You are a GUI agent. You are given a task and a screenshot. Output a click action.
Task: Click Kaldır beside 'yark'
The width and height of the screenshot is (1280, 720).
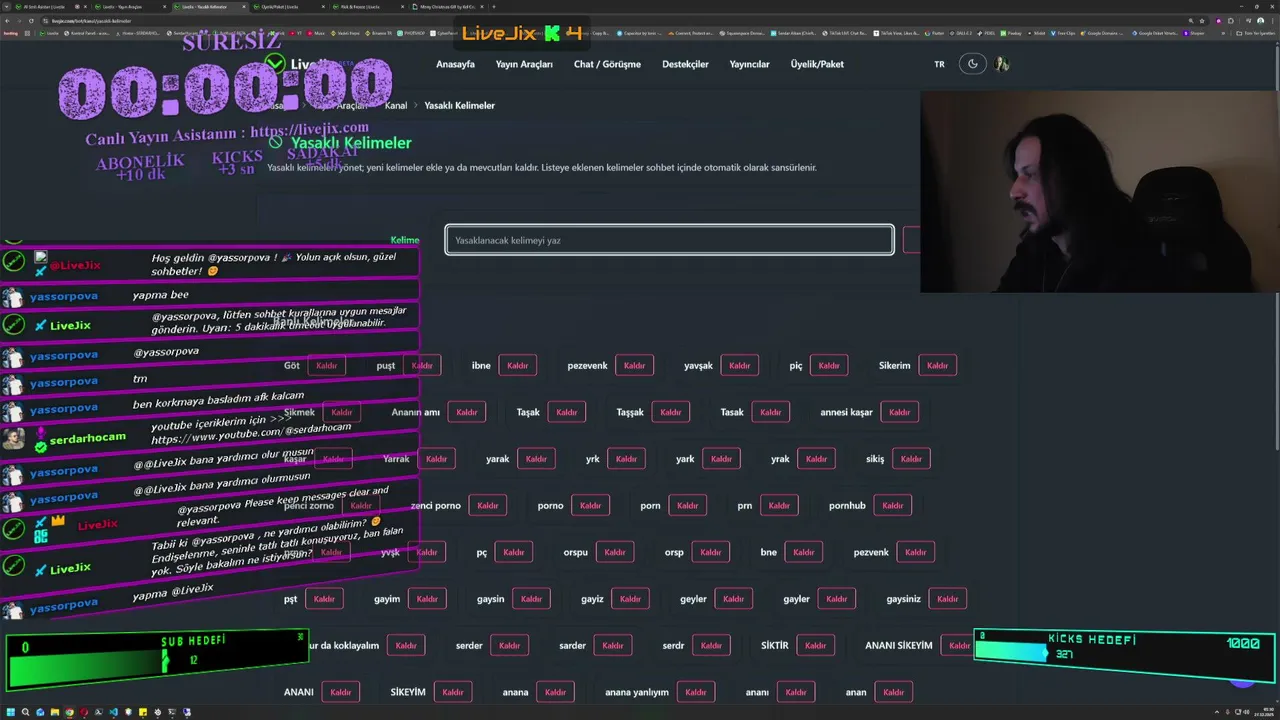tap(721, 459)
